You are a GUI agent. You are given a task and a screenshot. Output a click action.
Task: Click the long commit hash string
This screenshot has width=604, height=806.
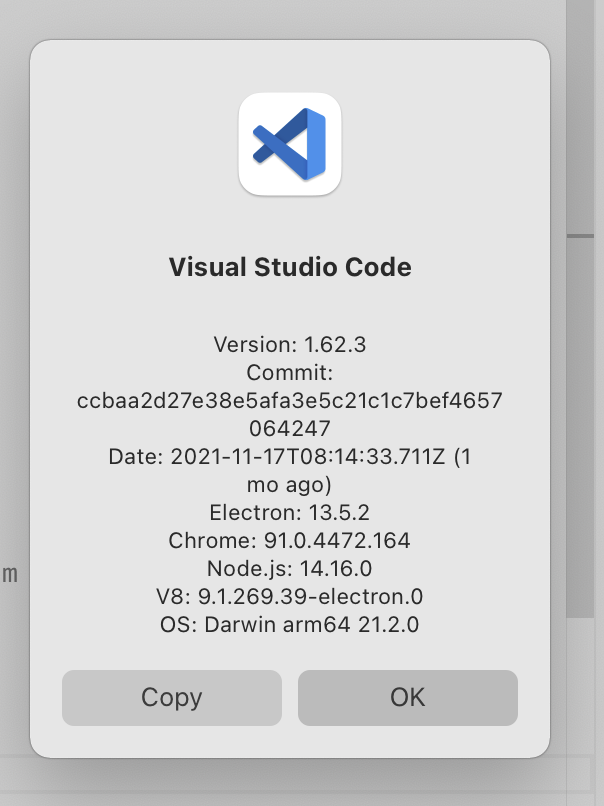[x=290, y=400]
